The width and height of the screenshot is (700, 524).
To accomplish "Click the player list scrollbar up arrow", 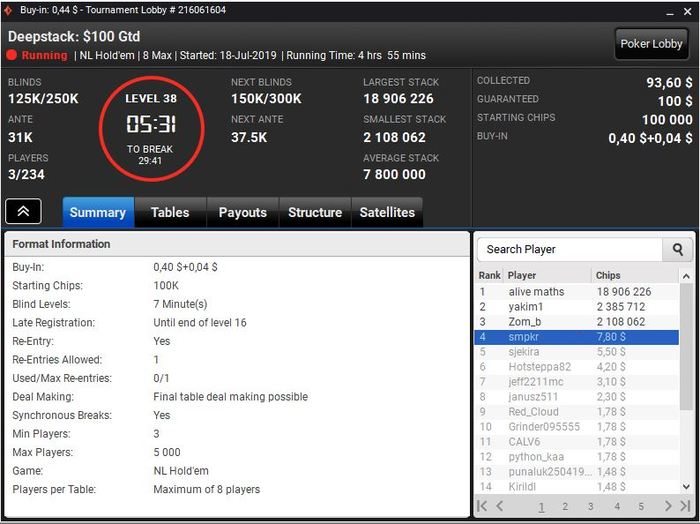I will pos(686,276).
